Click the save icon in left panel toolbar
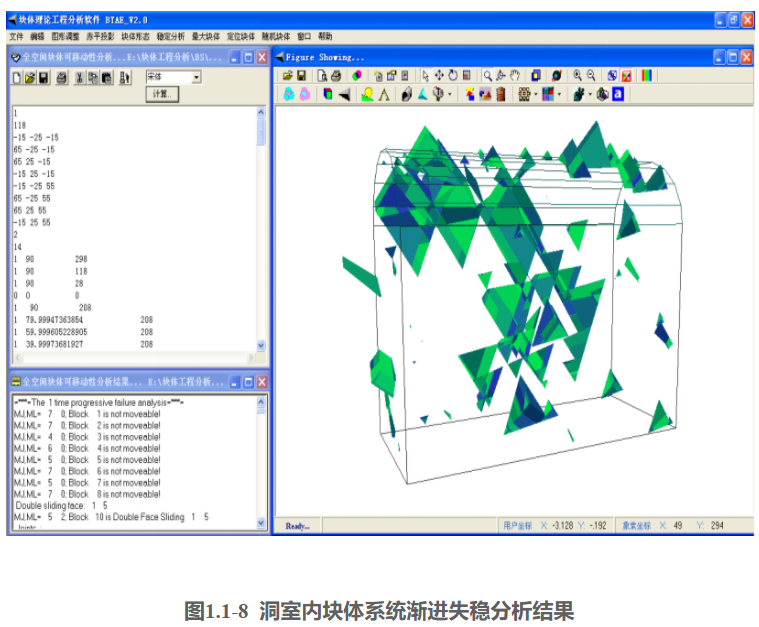 point(44,77)
